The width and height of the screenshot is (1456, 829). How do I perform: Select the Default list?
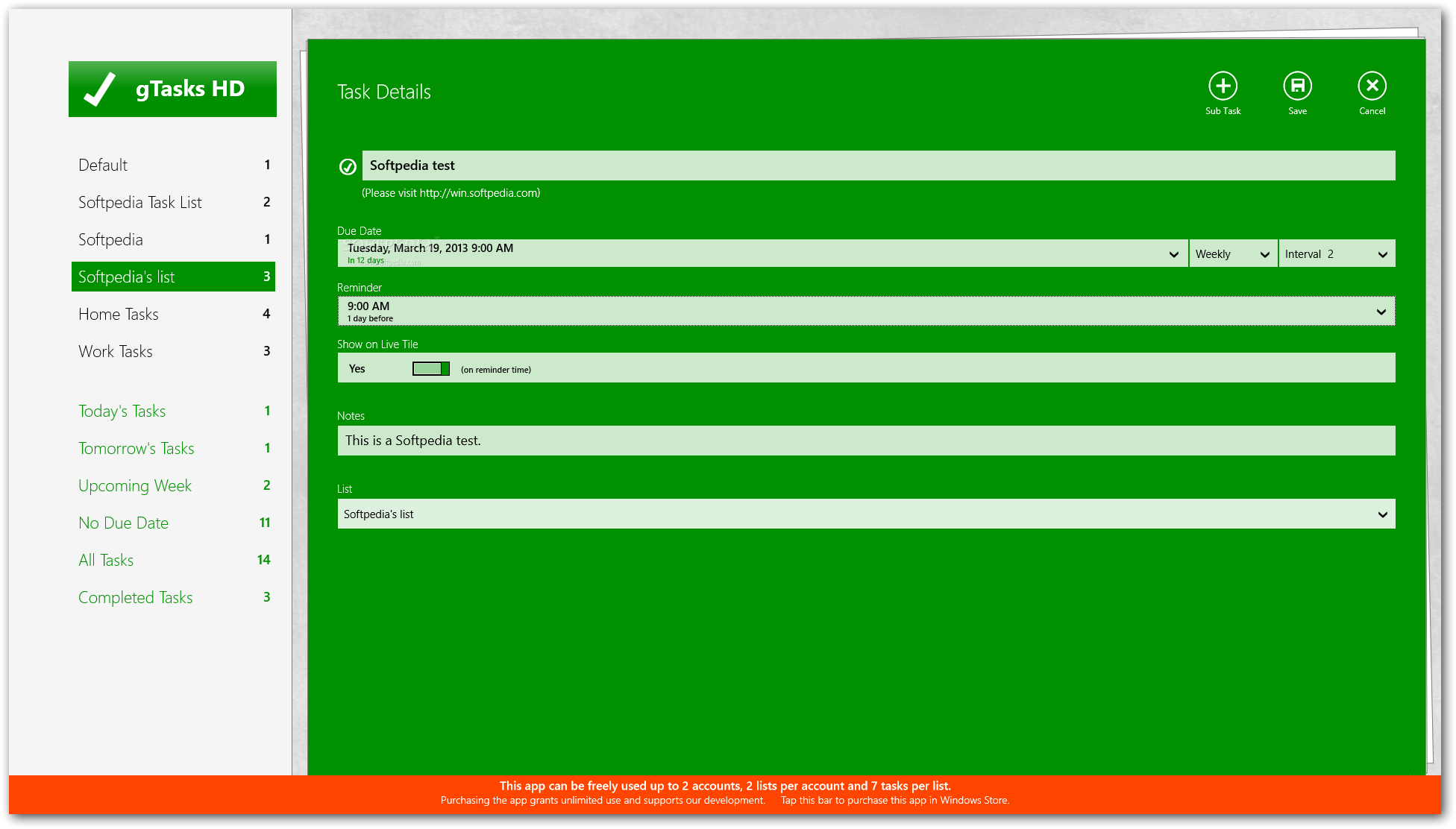pyautogui.click(x=173, y=165)
